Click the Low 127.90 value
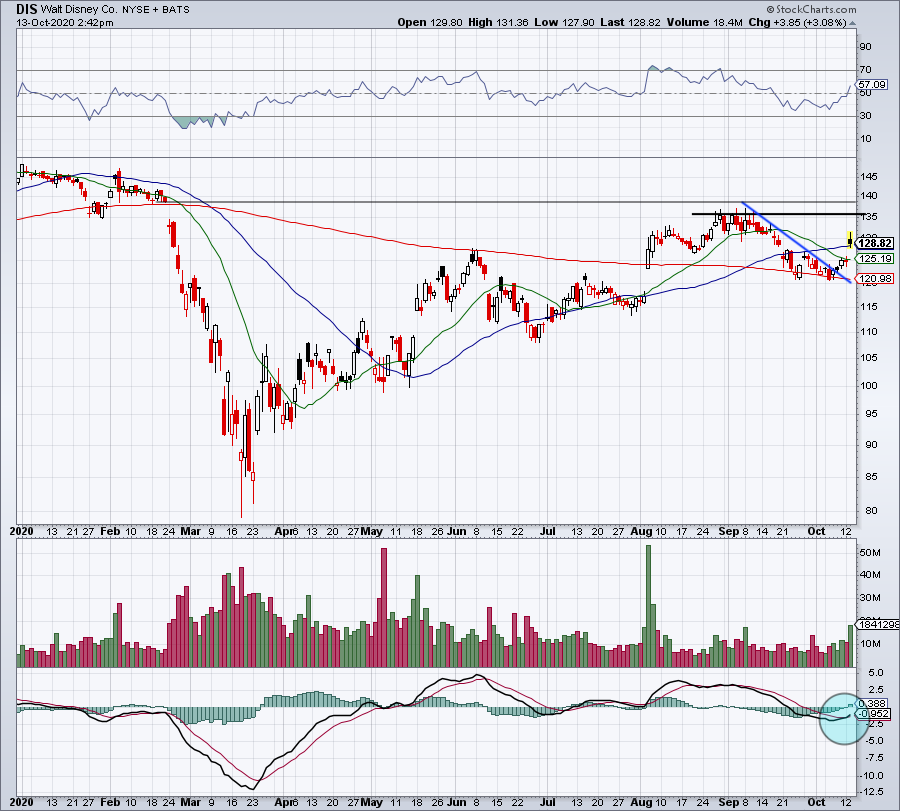 point(564,22)
